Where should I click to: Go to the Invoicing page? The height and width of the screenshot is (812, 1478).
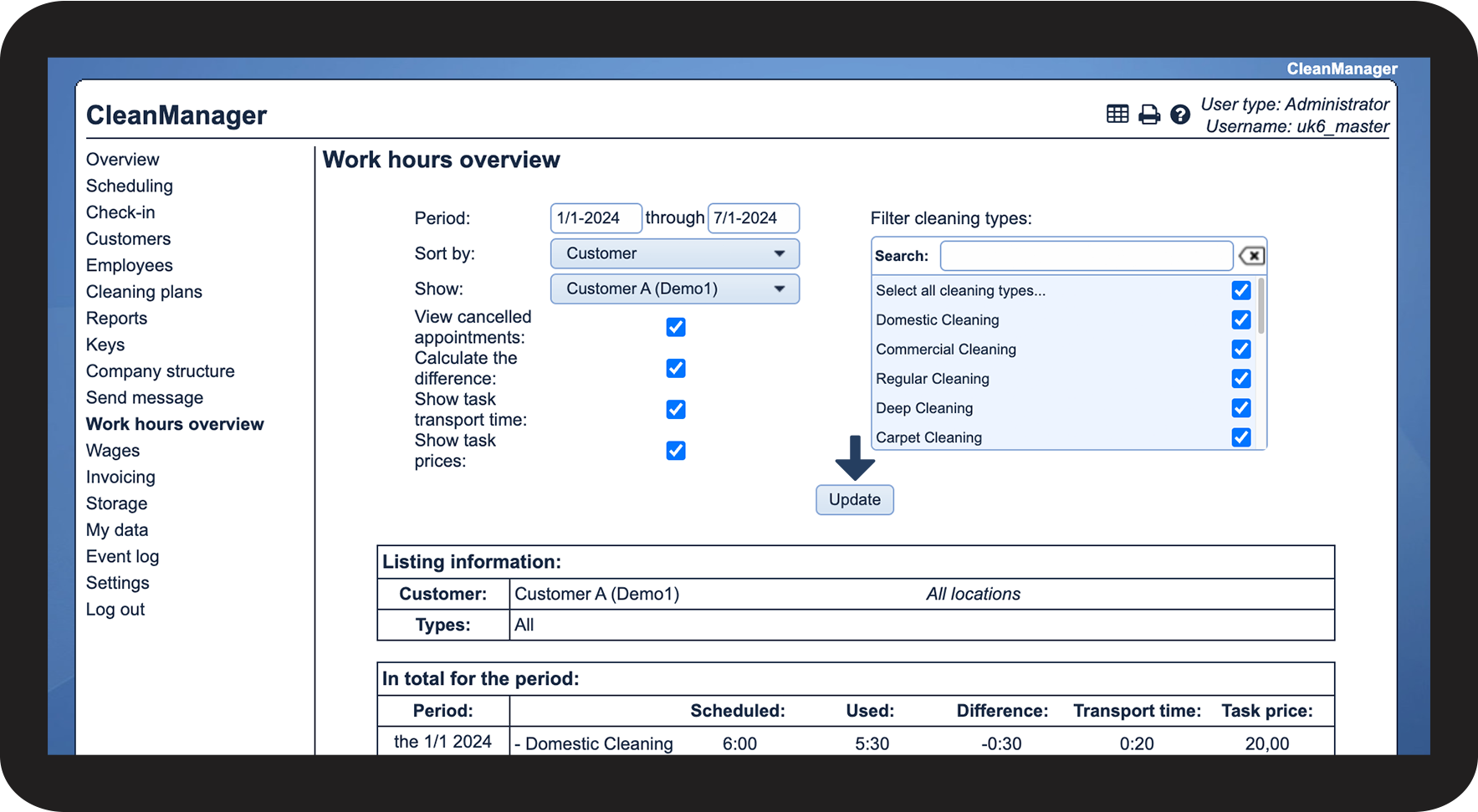point(120,477)
